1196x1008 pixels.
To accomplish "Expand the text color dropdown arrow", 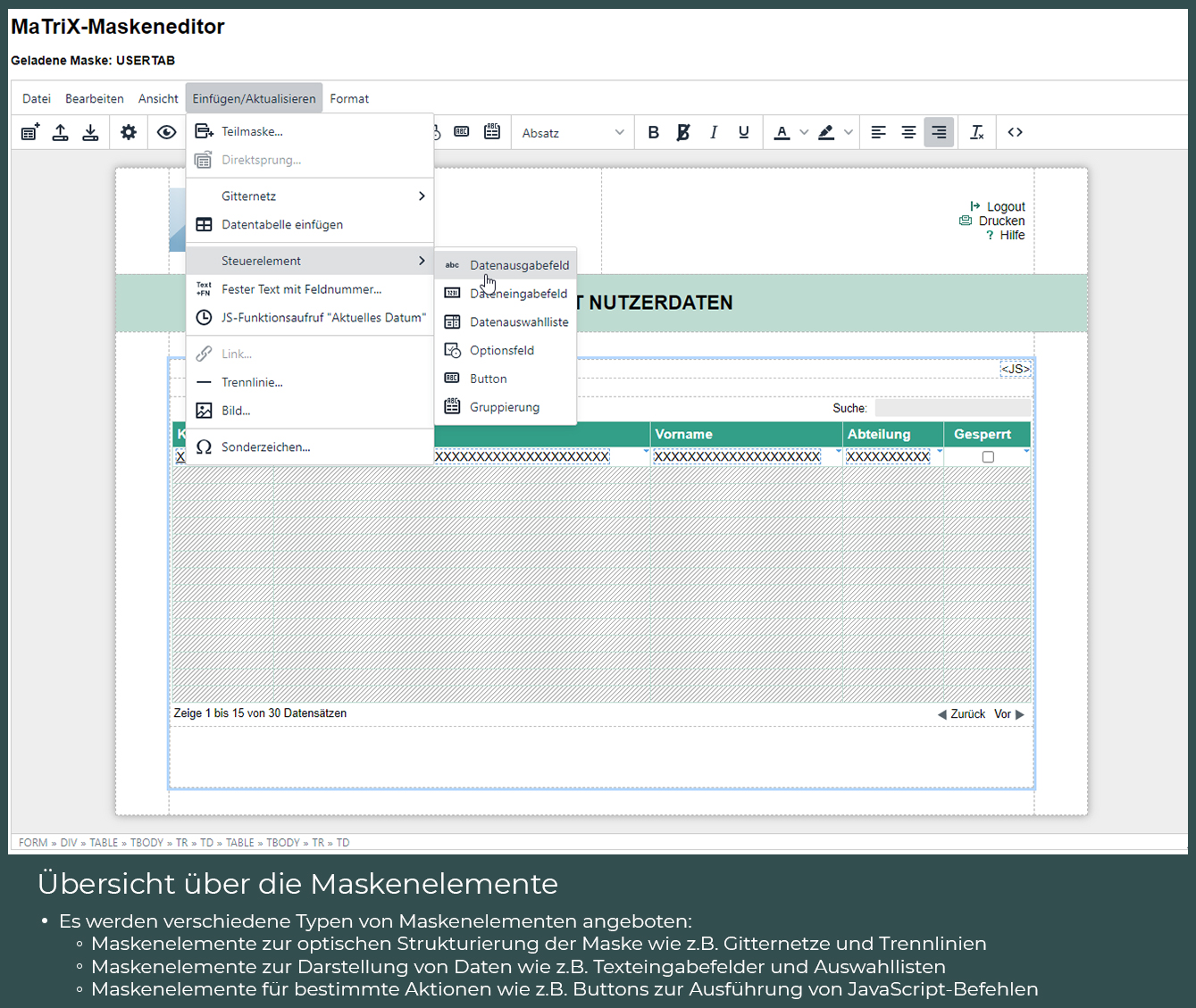I will point(804,132).
